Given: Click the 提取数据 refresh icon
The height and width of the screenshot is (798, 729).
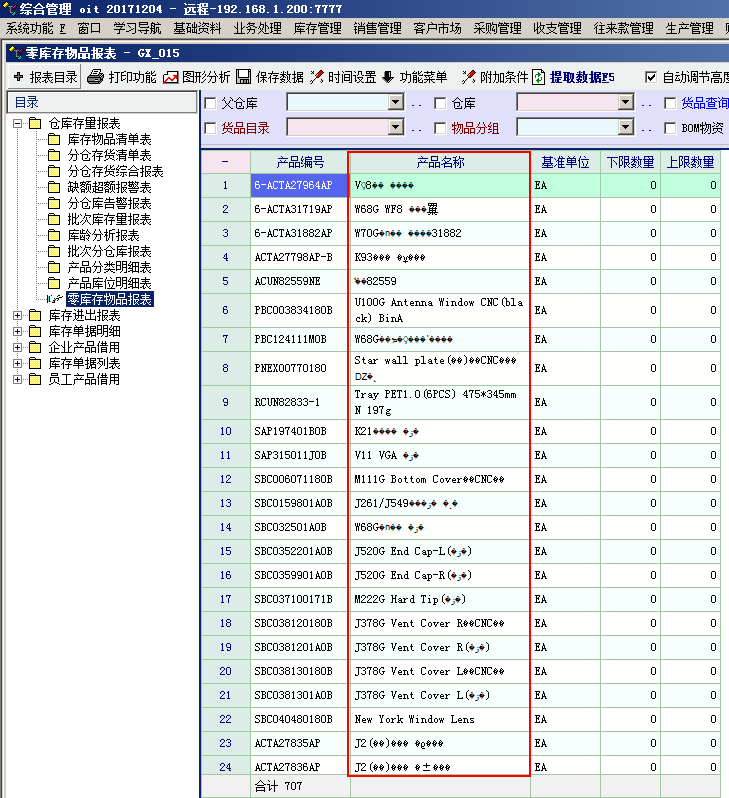Looking at the screenshot, I should click(539, 77).
